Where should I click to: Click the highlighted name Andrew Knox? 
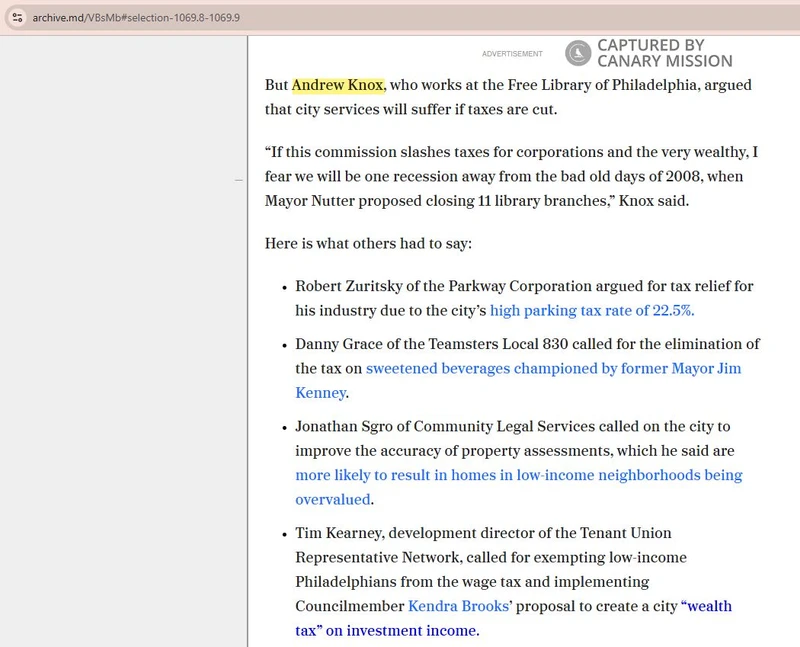[338, 85]
